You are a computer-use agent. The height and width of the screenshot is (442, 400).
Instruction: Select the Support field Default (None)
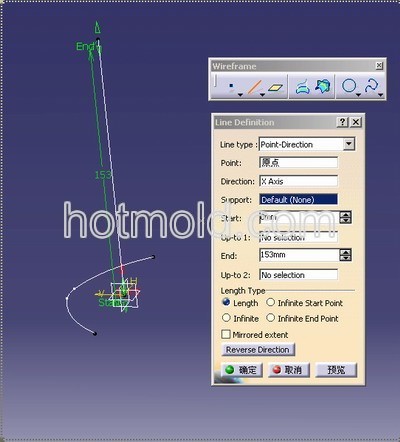[x=298, y=200]
